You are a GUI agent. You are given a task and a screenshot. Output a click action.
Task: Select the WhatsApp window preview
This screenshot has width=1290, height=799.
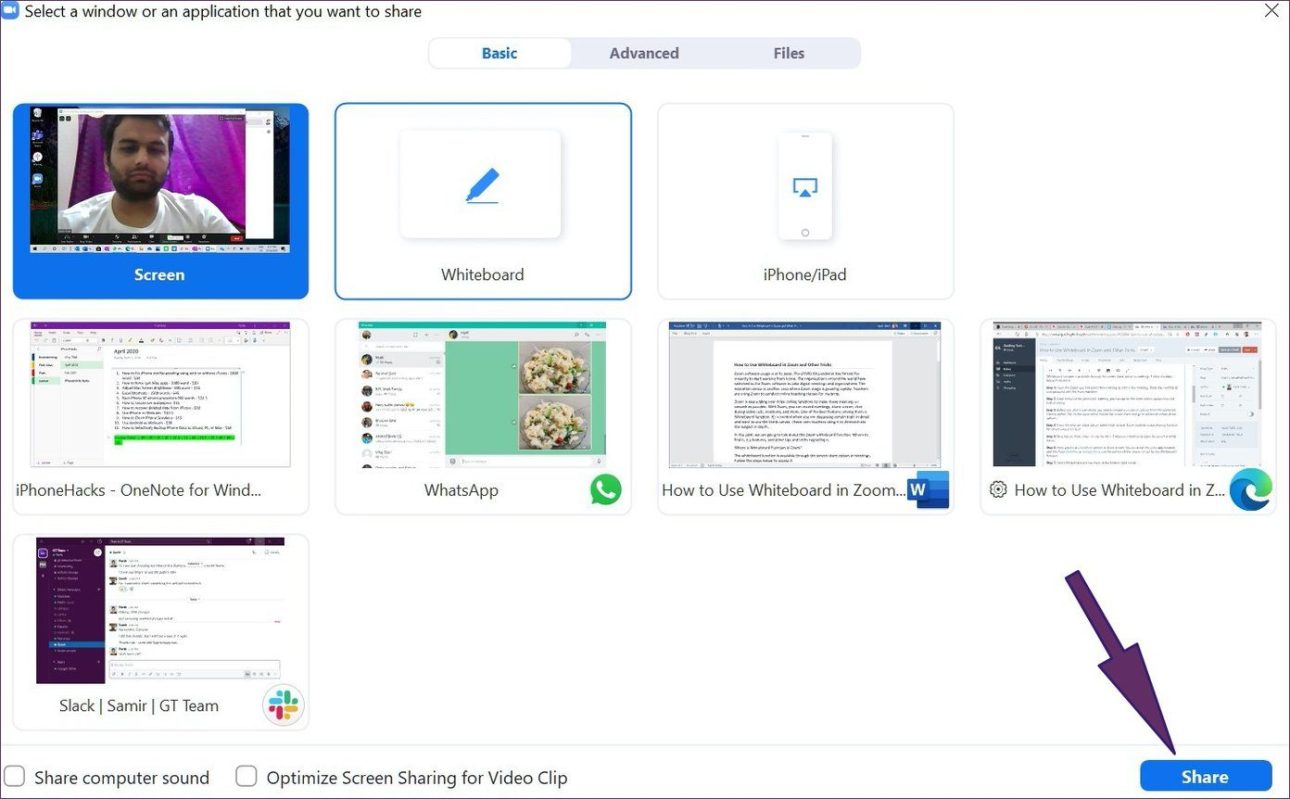click(483, 395)
